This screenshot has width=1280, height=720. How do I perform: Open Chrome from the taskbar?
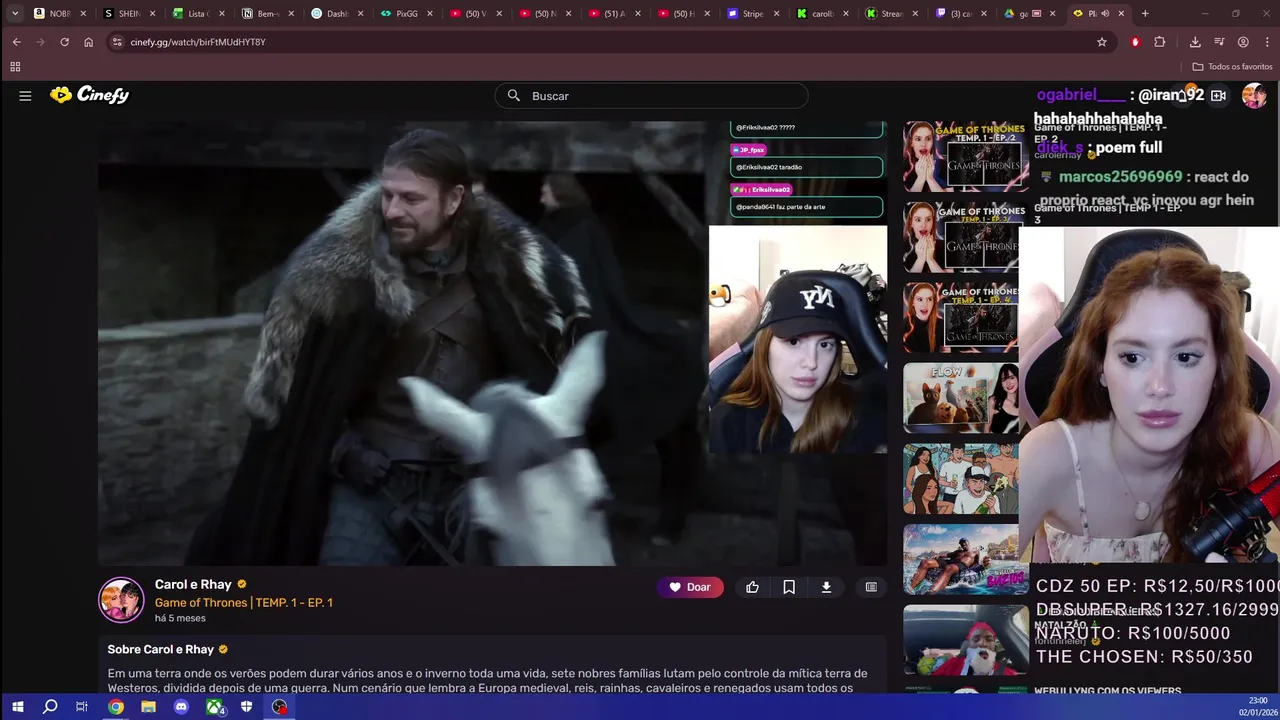116,707
